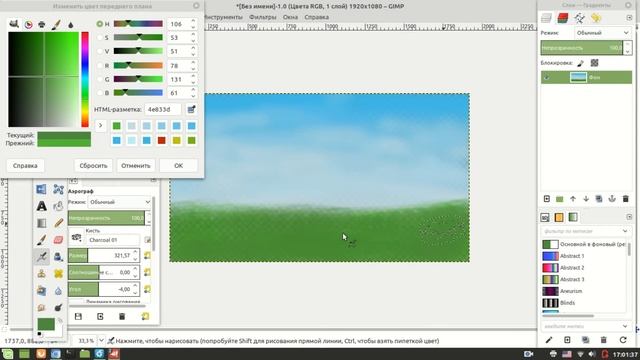Image resolution: width=640 pixels, height=360 pixels.
Task: Toggle lock pixels brush icon
Action: coord(580,63)
